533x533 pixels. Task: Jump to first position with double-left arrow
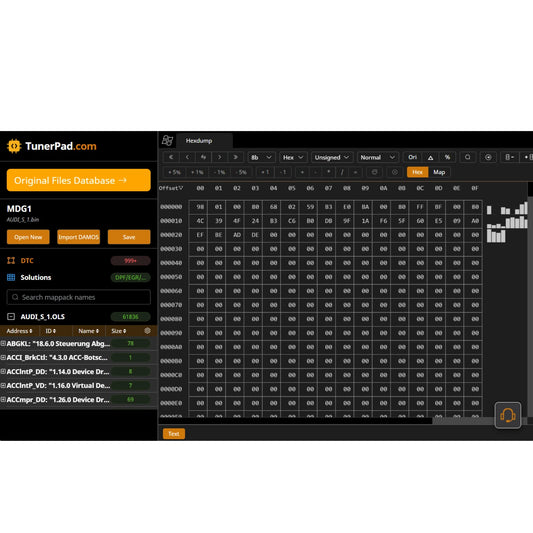[x=171, y=157]
